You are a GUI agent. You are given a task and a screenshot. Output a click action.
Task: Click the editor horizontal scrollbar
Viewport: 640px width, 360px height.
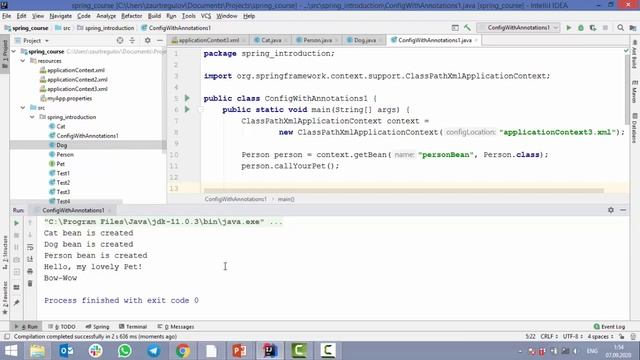click(x=403, y=191)
